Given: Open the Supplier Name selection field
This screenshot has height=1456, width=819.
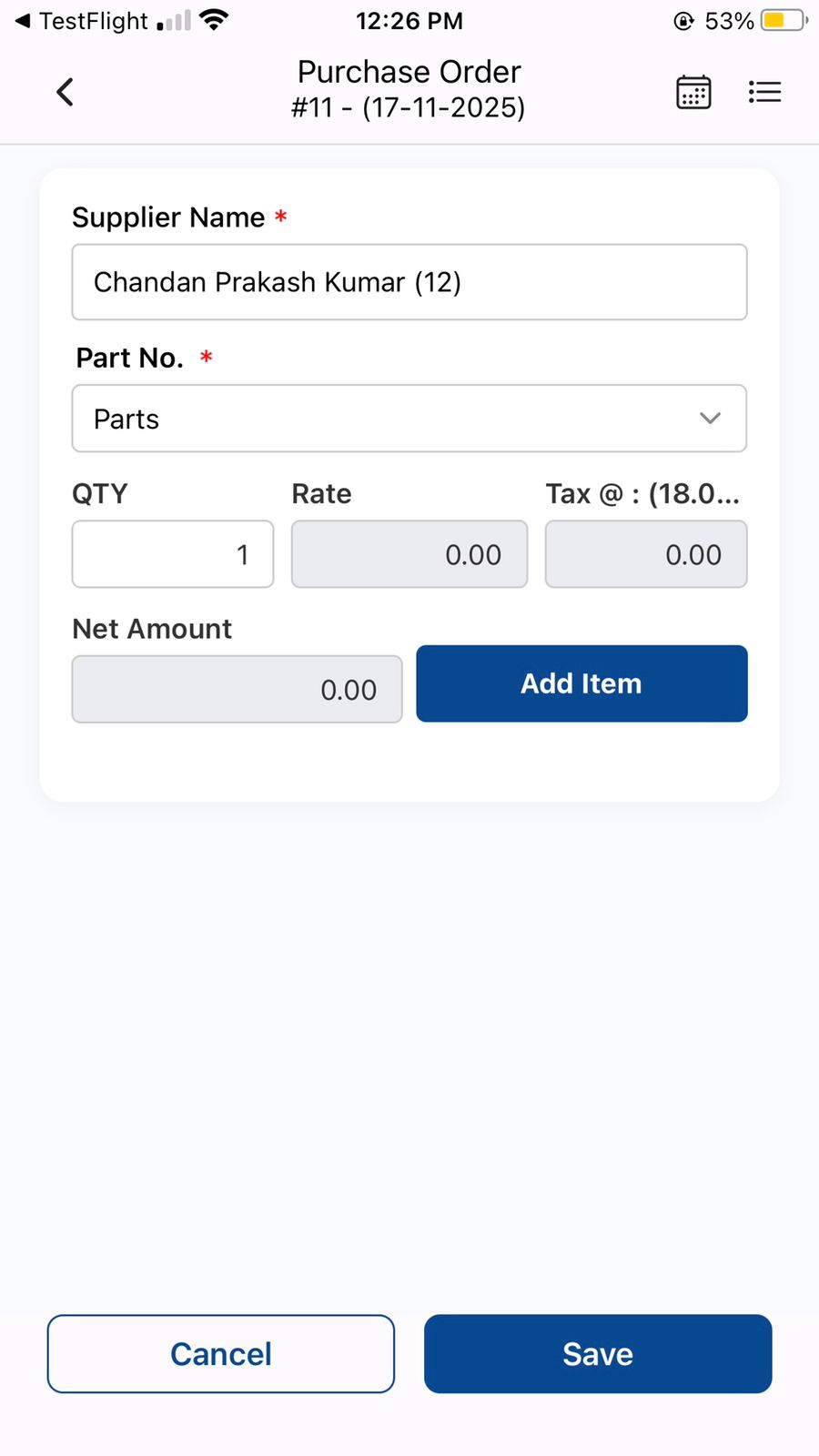Looking at the screenshot, I should click(409, 282).
